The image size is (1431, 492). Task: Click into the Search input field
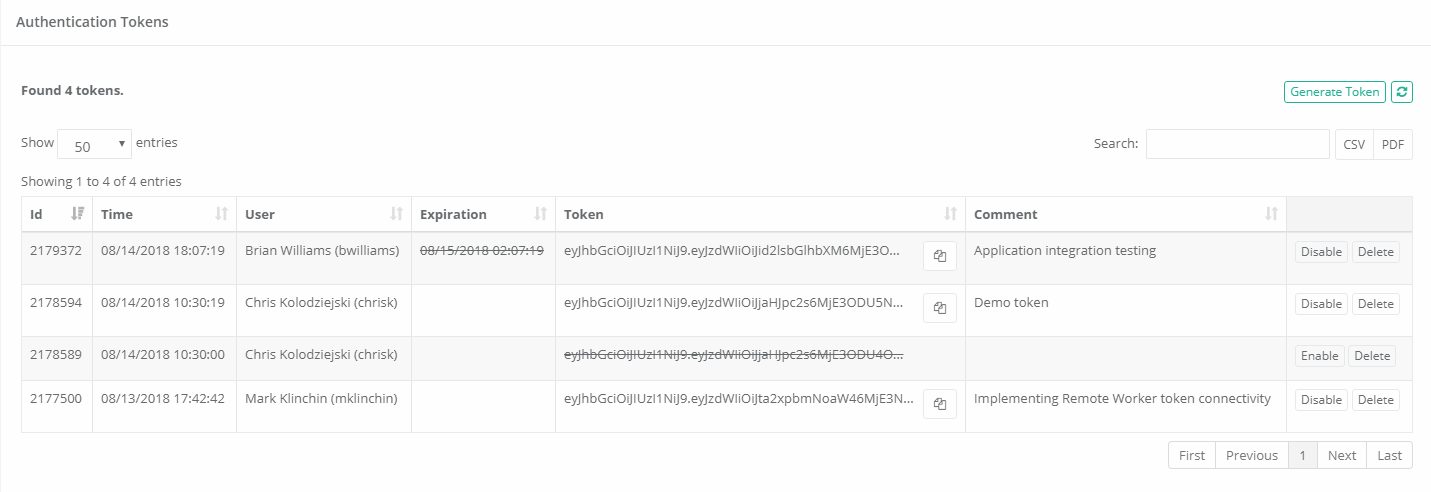pos(1237,144)
